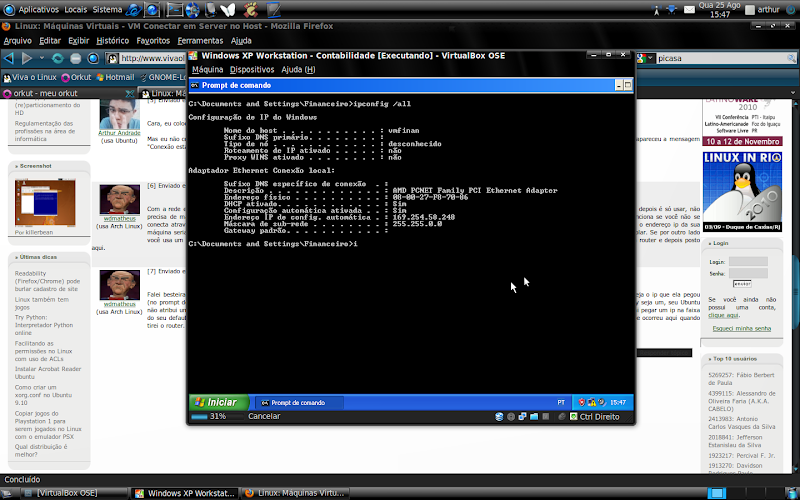Viewport: 800px width, 500px height.
Task: Click the screenshot thumbnail por killerbean
Action: tap(45, 203)
